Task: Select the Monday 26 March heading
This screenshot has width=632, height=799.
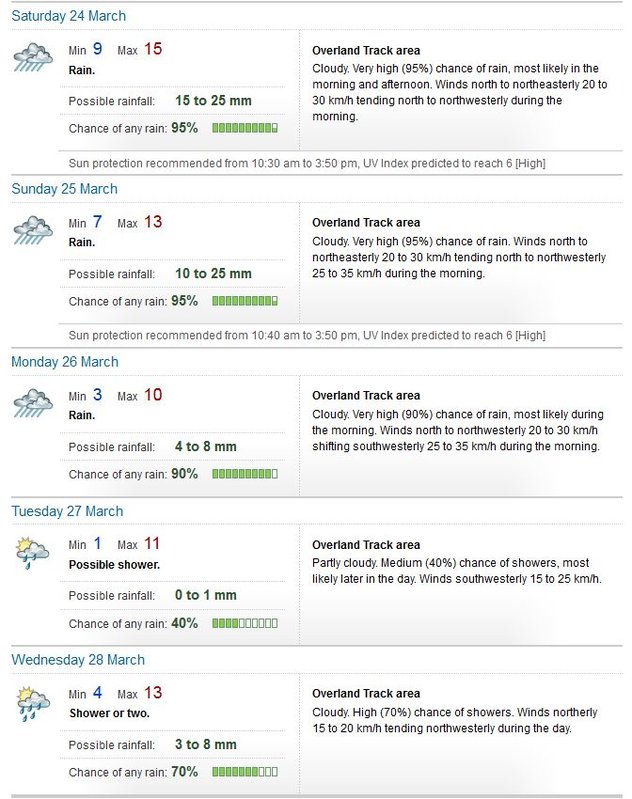Action: click(65, 362)
